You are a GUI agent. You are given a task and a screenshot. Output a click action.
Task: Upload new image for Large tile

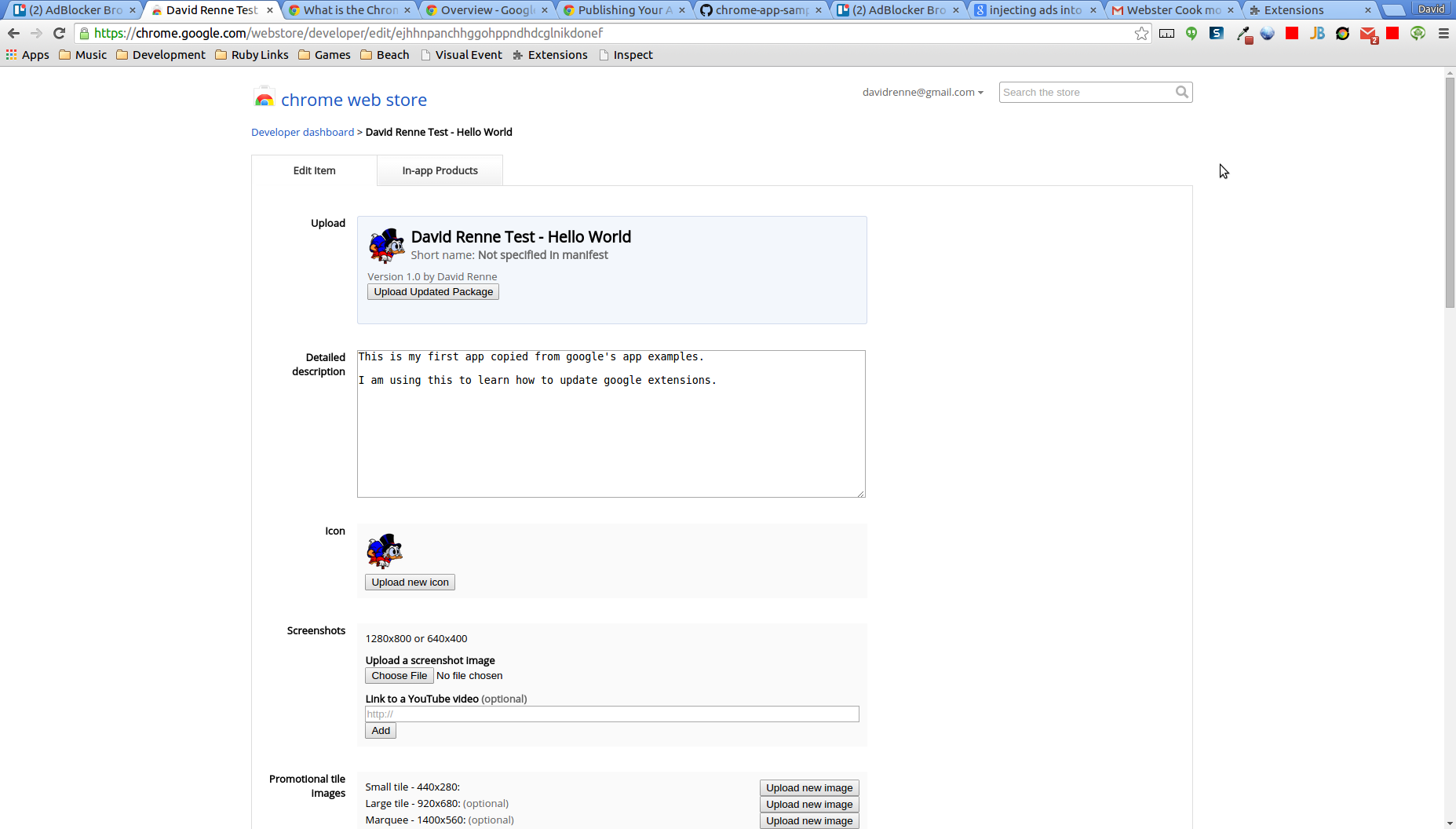pos(809,804)
